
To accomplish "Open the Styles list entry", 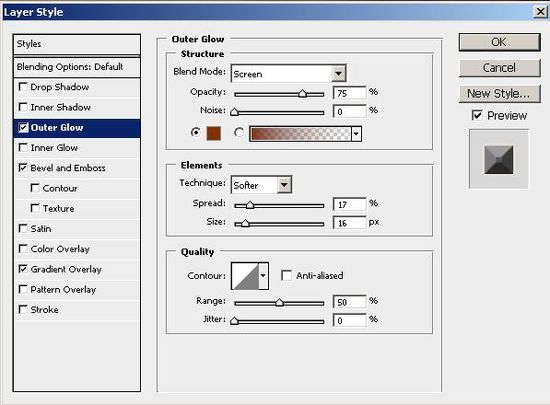I will click(77, 44).
